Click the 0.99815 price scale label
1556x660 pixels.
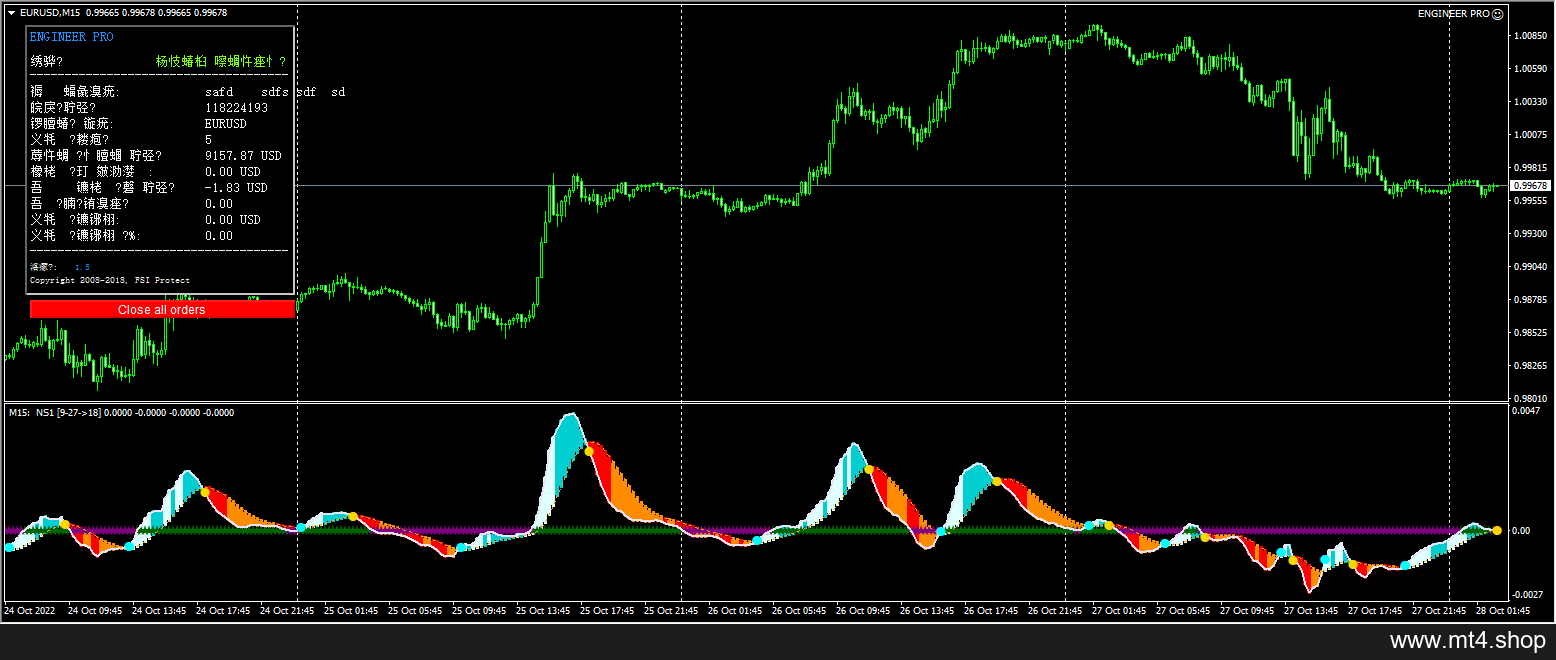tap(1532, 168)
